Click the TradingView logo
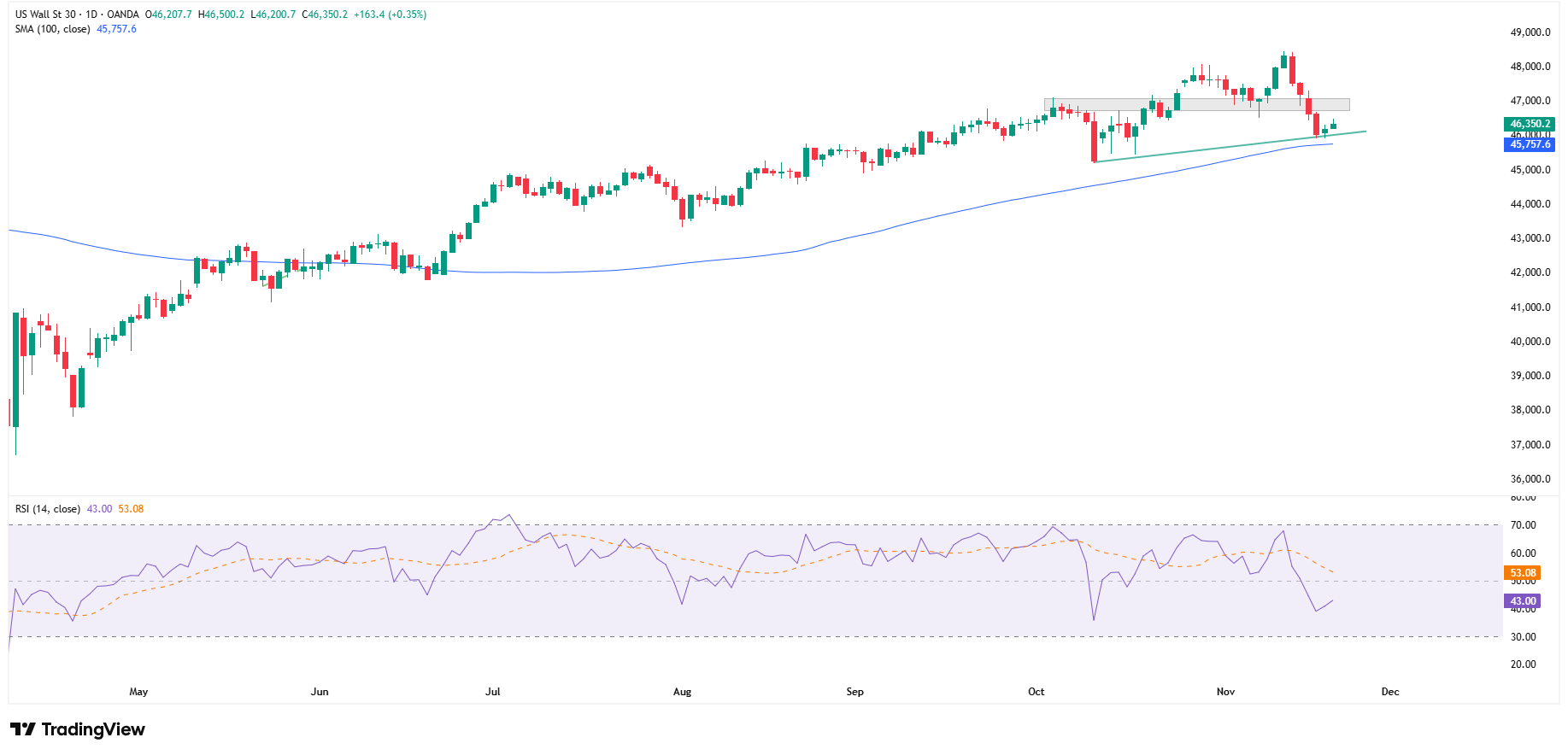This screenshot has height=755, width=1568. point(78,729)
